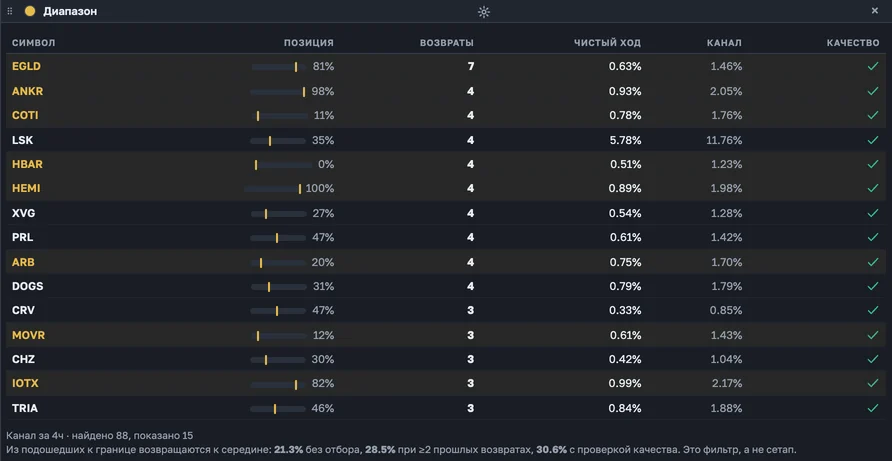Open the ANKR symbol row
Viewport: 892px width, 461px height.
(x=446, y=91)
